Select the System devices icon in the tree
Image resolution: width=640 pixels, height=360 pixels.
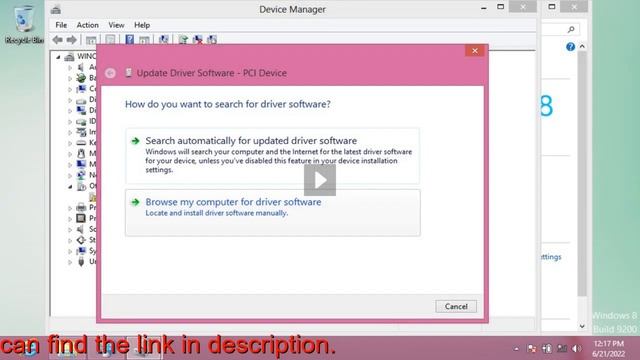[x=81, y=251]
